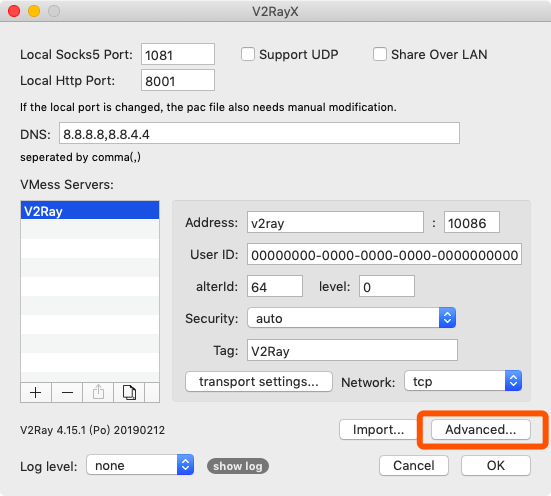Select the V2Ray server in the list
Viewport: 551px width, 496px height.
click(x=90, y=211)
